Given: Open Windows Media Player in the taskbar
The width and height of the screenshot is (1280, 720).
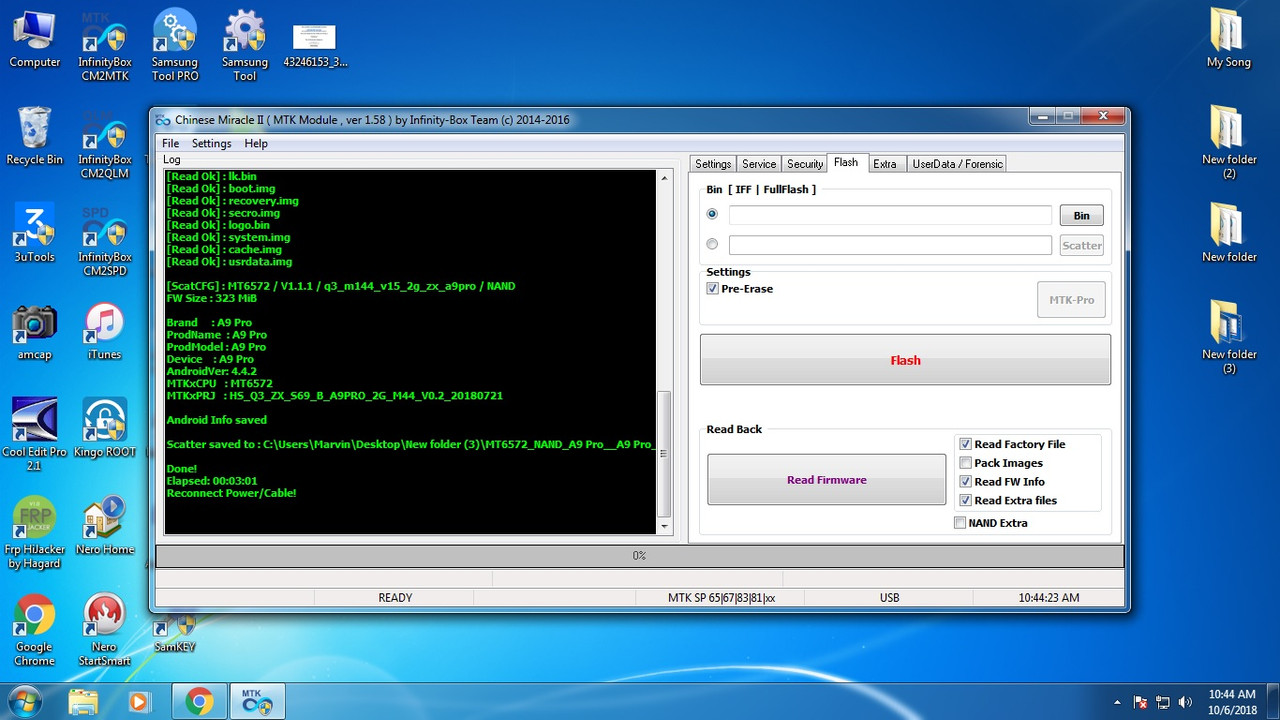Looking at the screenshot, I should coord(138,702).
